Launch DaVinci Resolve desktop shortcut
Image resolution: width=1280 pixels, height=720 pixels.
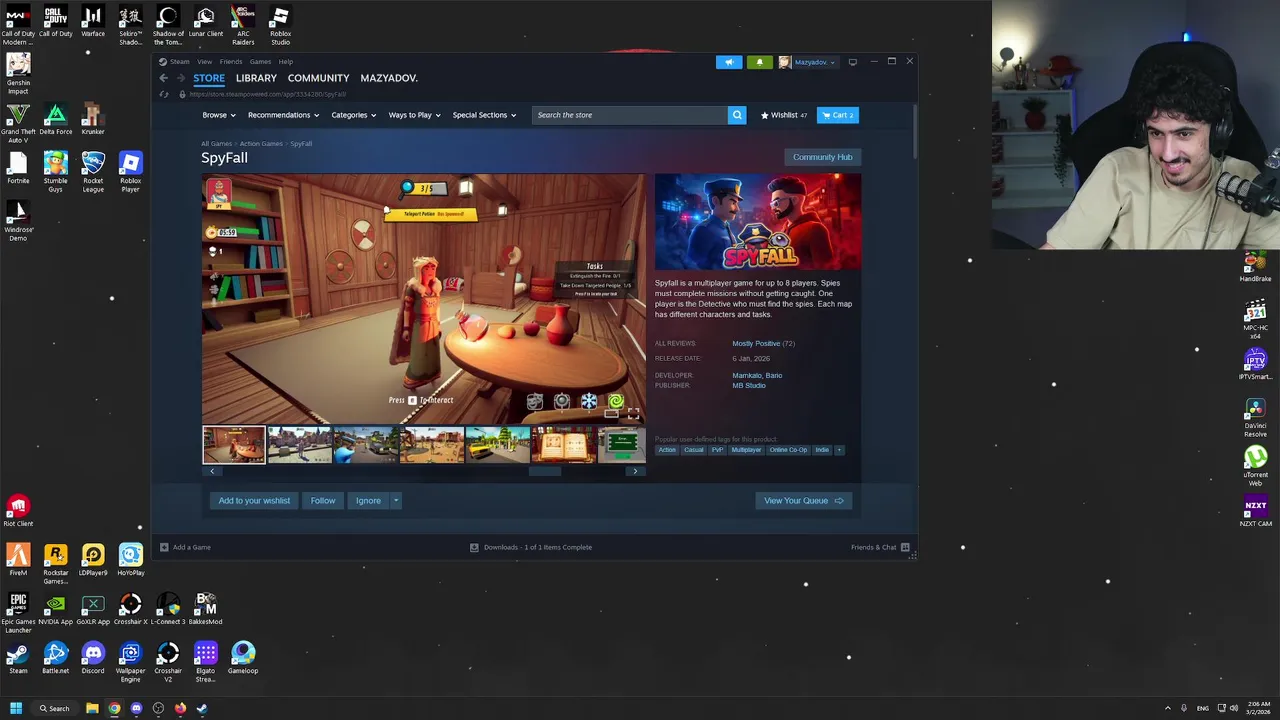coord(1255,417)
